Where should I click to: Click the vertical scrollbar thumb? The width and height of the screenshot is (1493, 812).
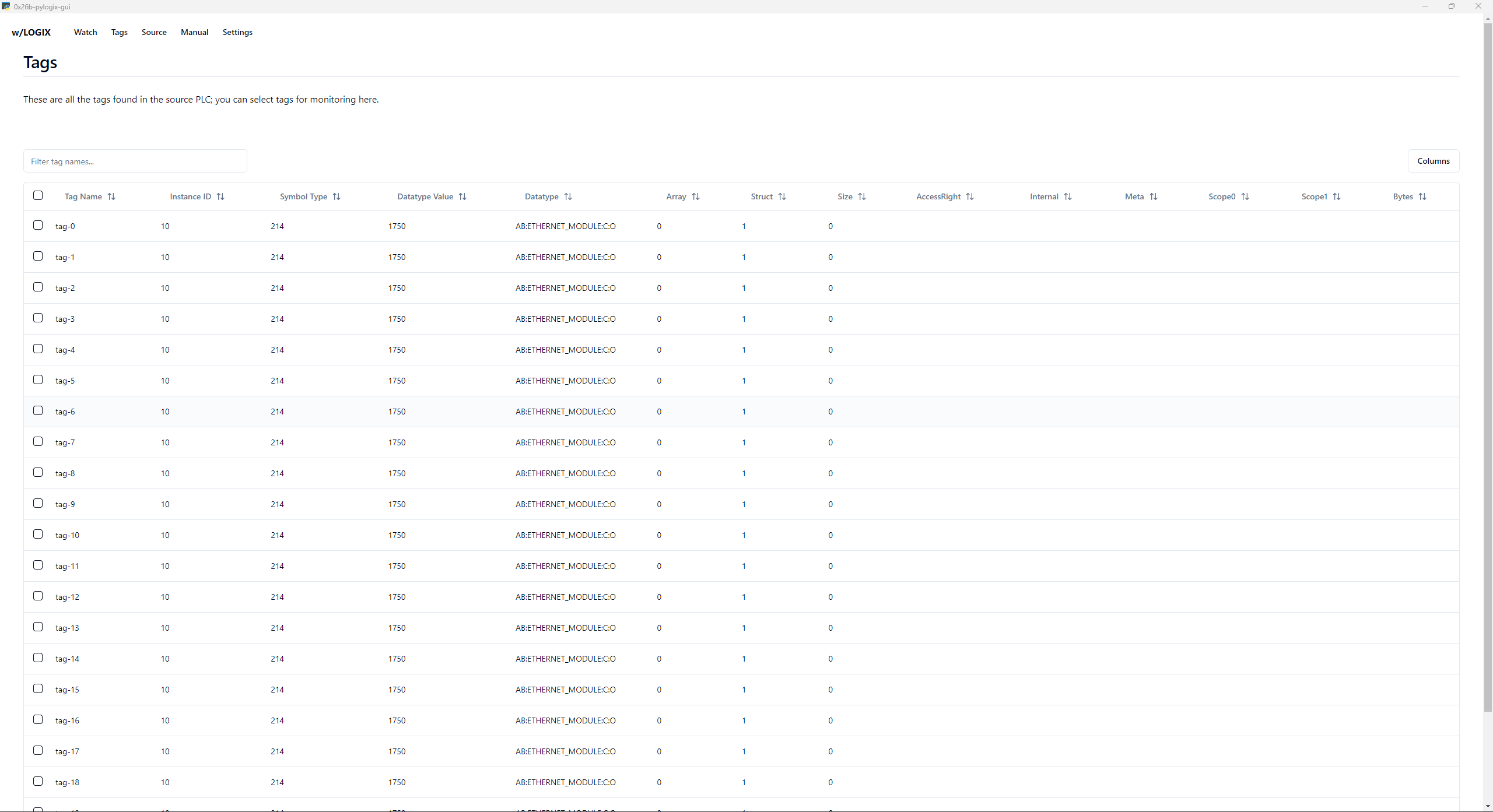coord(1488,367)
